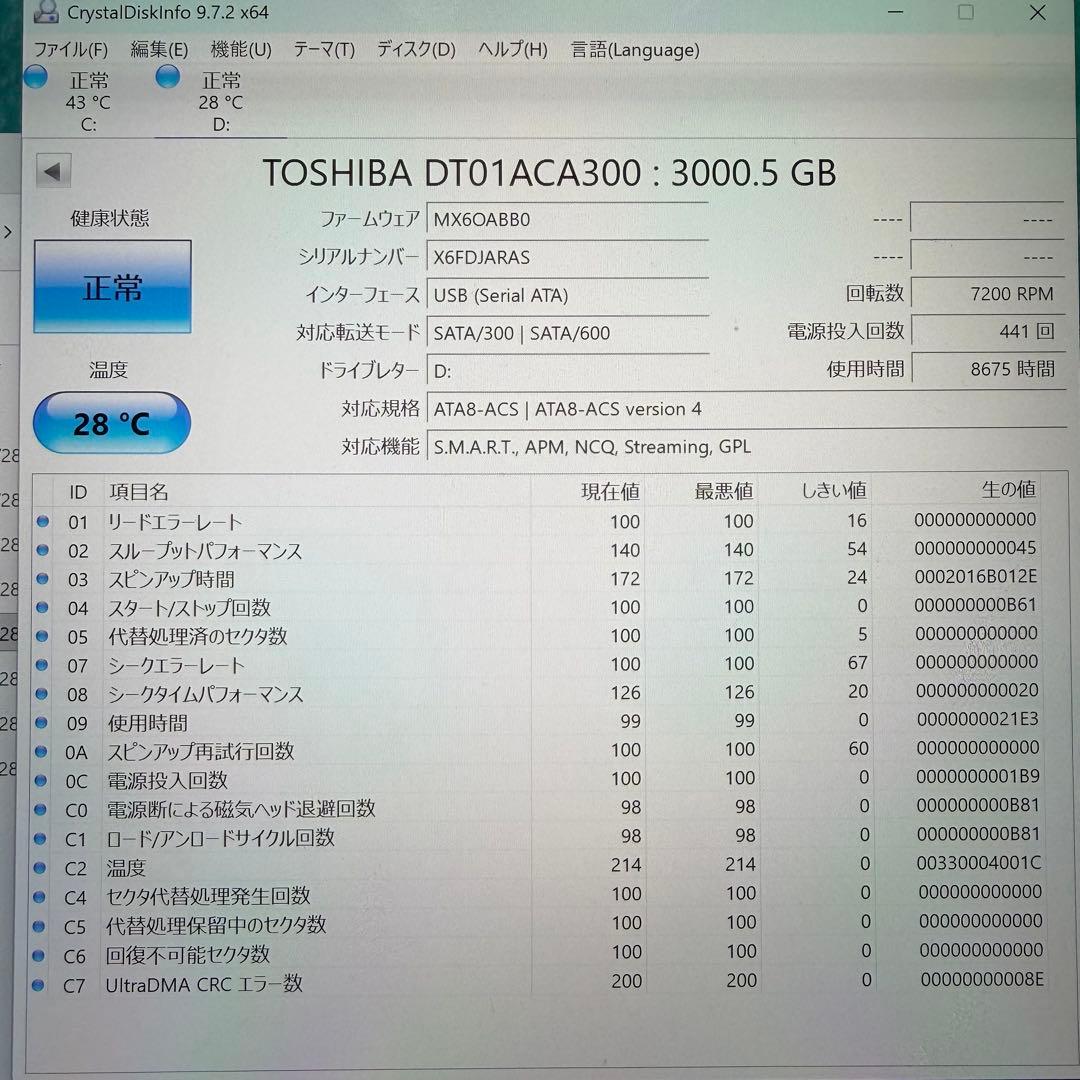Click status dot for 08 シークタイムパフォーマンス

pyautogui.click(x=41, y=694)
